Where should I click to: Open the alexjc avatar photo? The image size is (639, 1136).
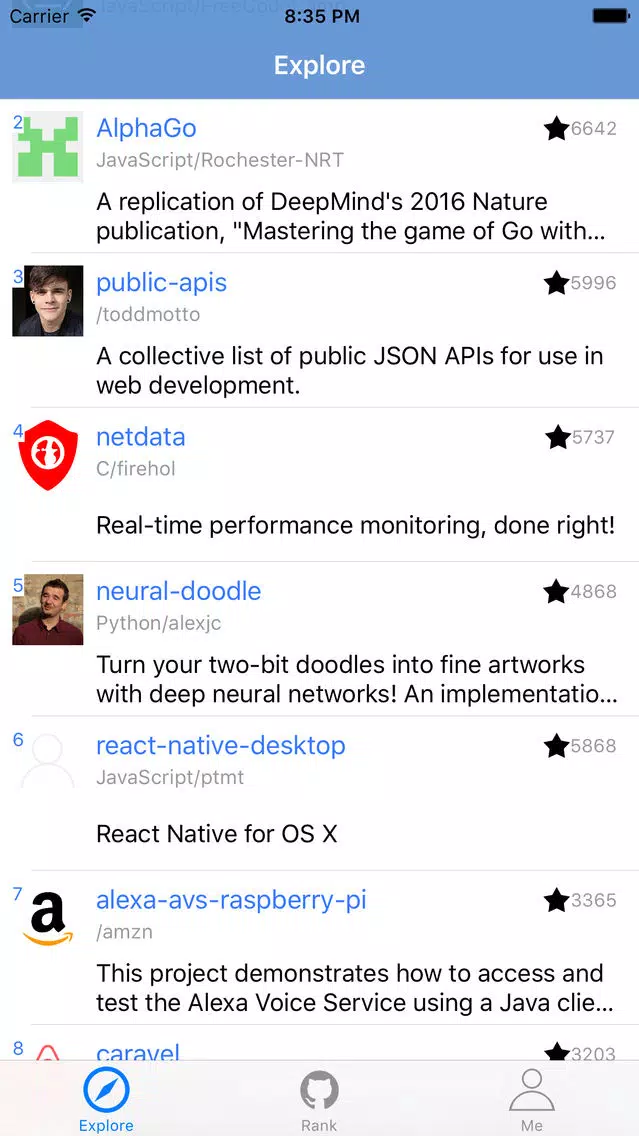48,609
